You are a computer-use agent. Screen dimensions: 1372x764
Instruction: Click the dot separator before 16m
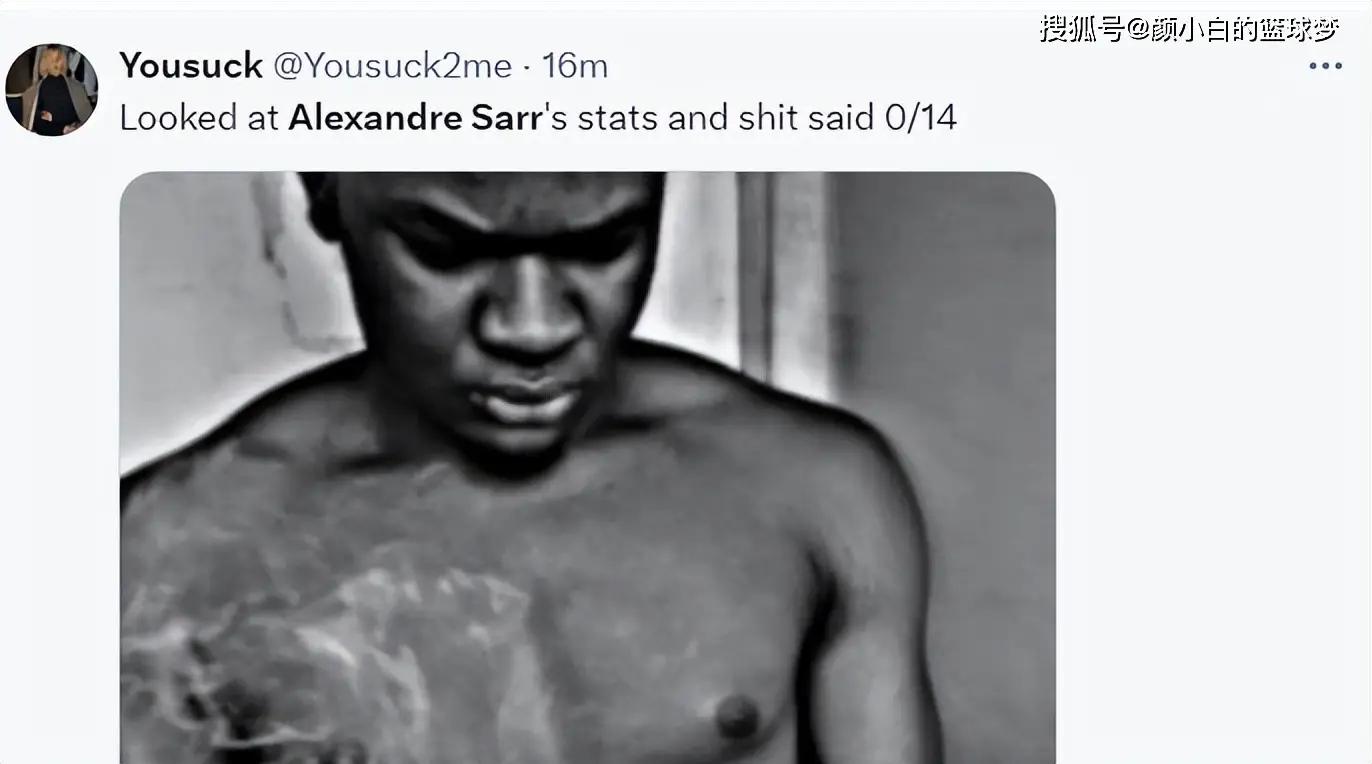pos(527,66)
